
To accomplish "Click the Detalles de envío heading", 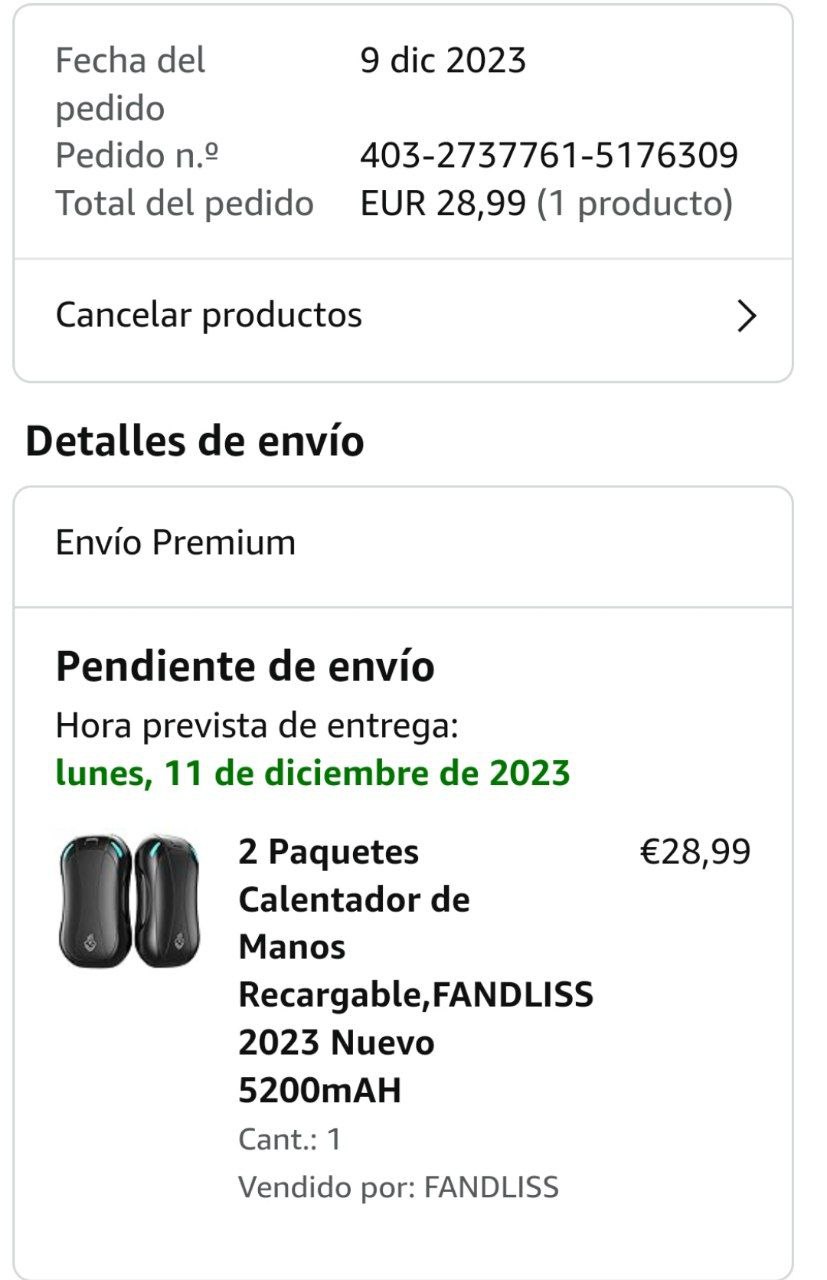I will click(x=195, y=441).
